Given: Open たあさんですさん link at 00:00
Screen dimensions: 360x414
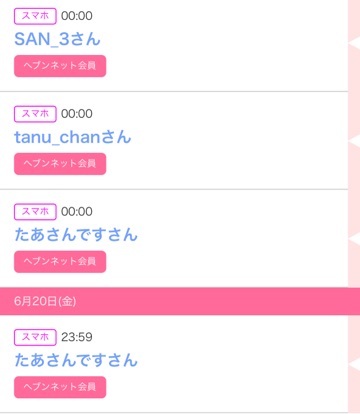Looking at the screenshot, I should pyautogui.click(x=76, y=234).
